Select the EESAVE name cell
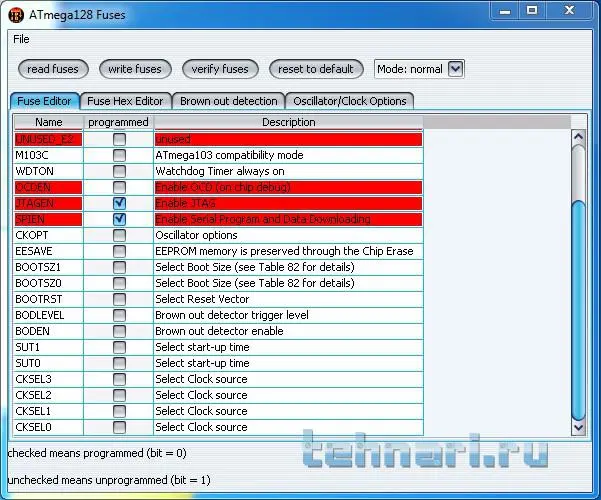This screenshot has height=500, width=601. 49,251
